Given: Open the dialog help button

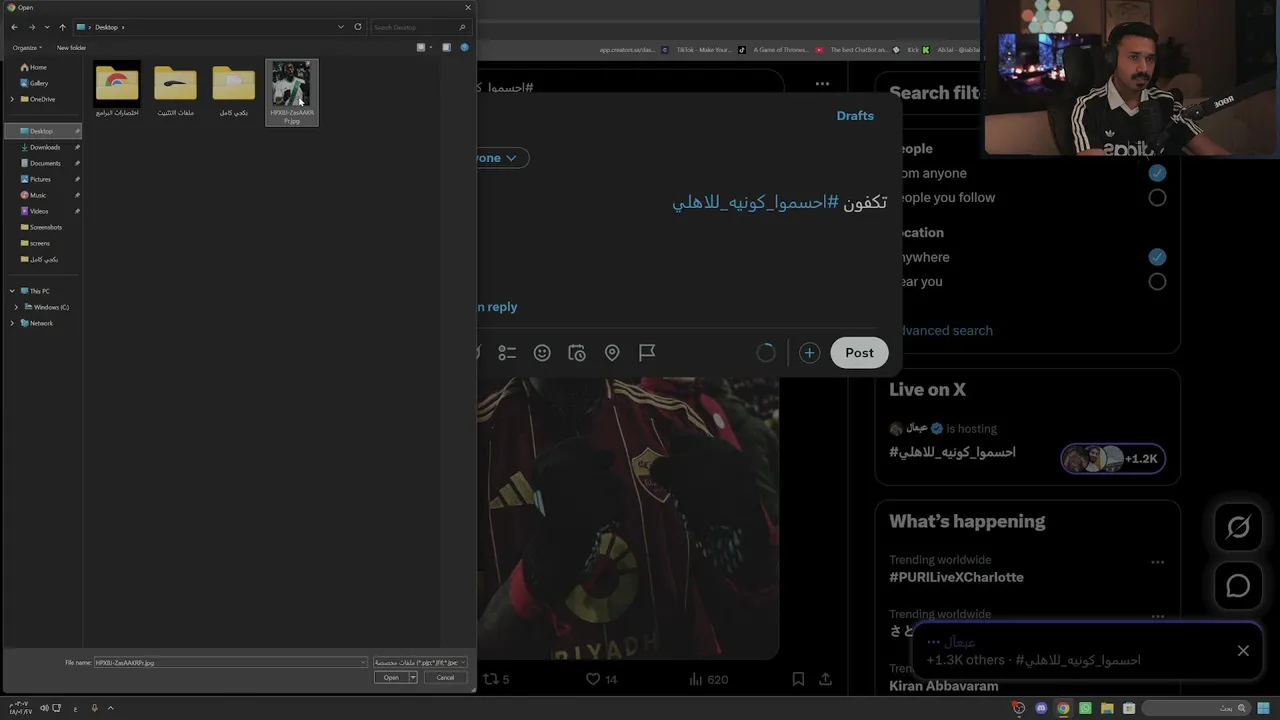Looking at the screenshot, I should (464, 47).
